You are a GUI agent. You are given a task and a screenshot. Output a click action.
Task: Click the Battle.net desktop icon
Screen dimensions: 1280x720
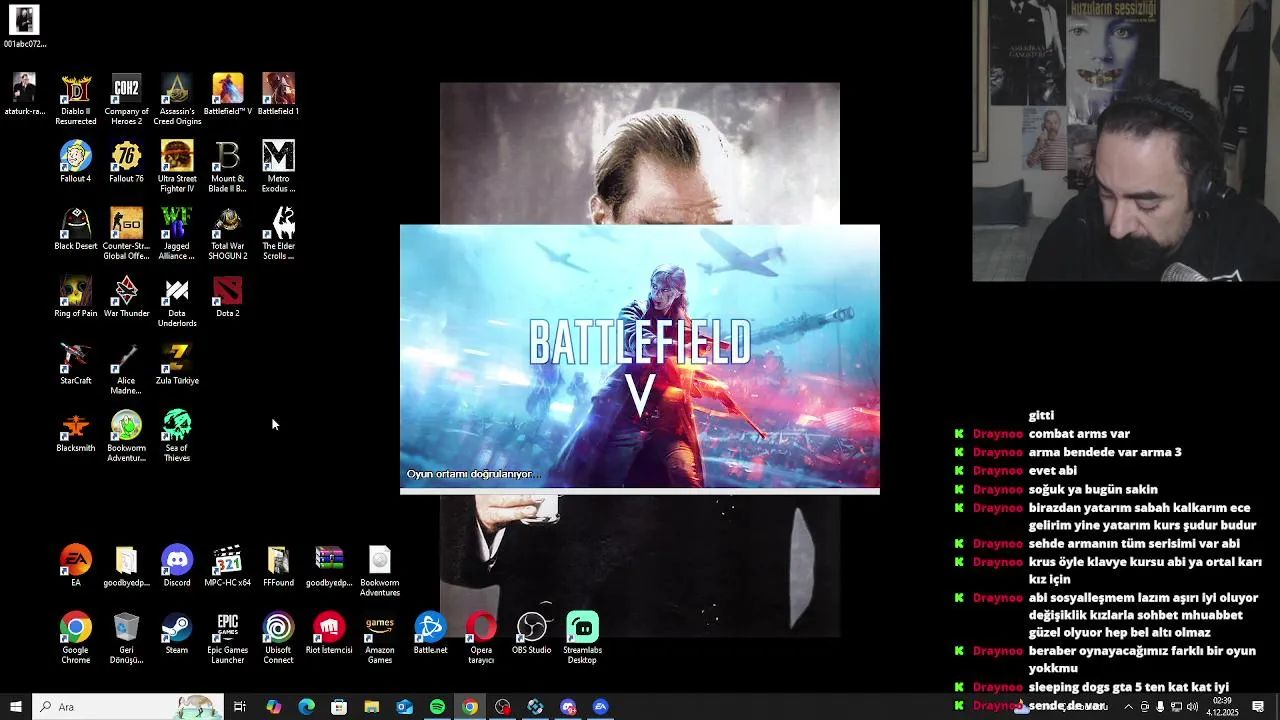[430, 632]
